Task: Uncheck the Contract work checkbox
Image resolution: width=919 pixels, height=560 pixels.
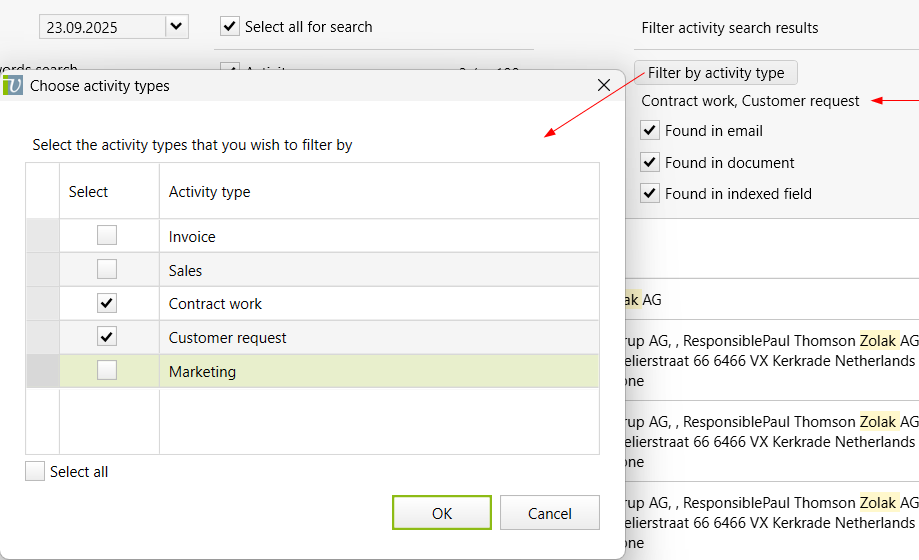Action: pos(107,303)
